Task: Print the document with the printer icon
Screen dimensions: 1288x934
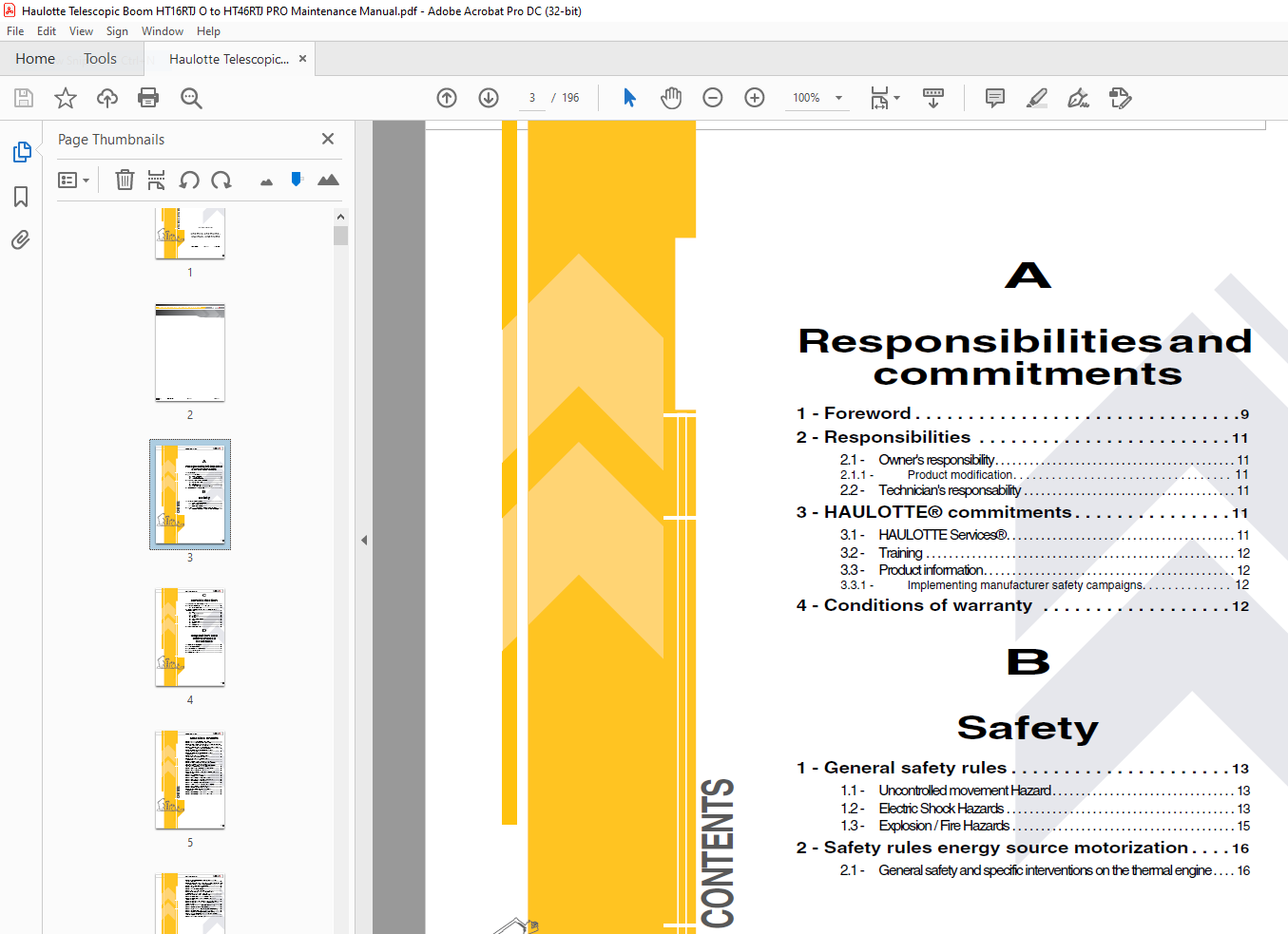Action: tap(148, 98)
